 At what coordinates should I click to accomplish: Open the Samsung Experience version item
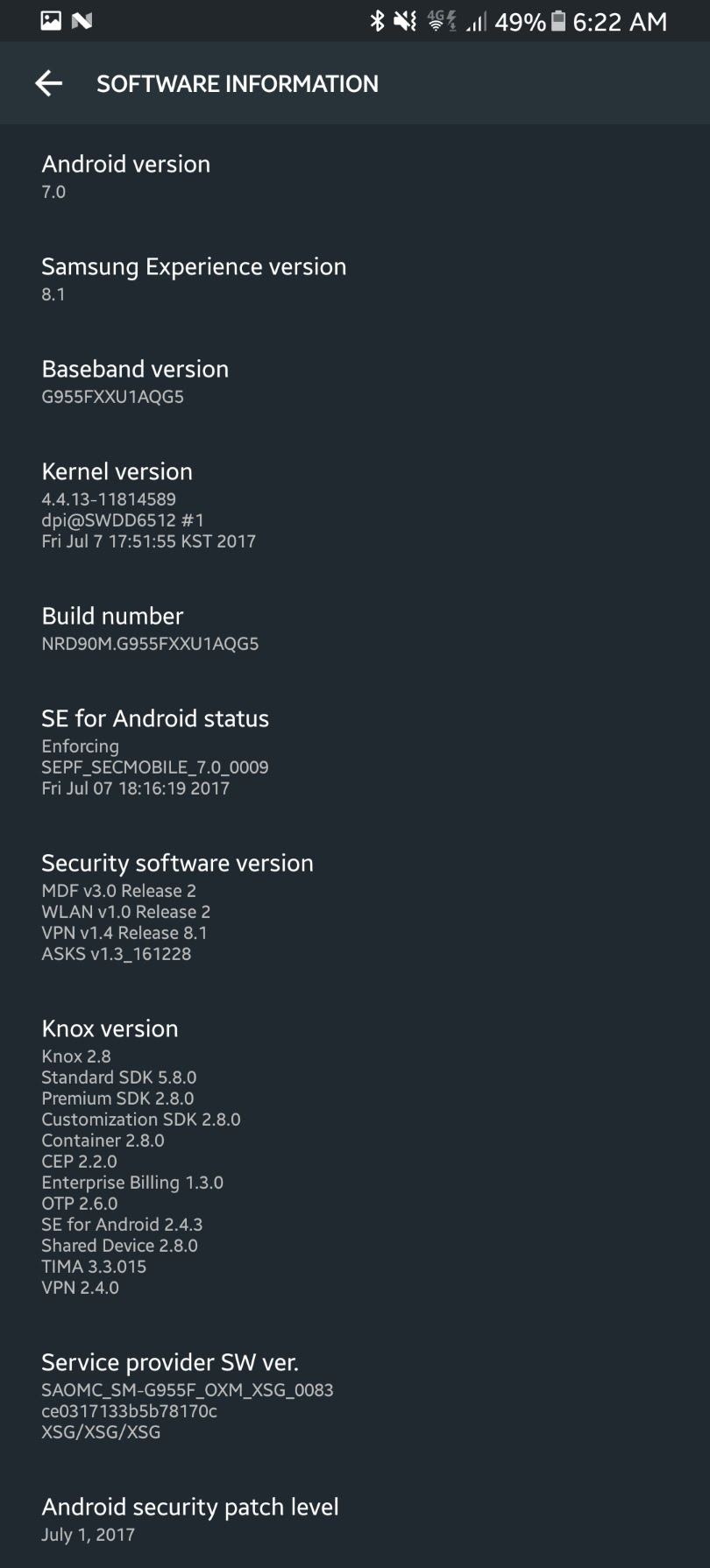(x=194, y=279)
